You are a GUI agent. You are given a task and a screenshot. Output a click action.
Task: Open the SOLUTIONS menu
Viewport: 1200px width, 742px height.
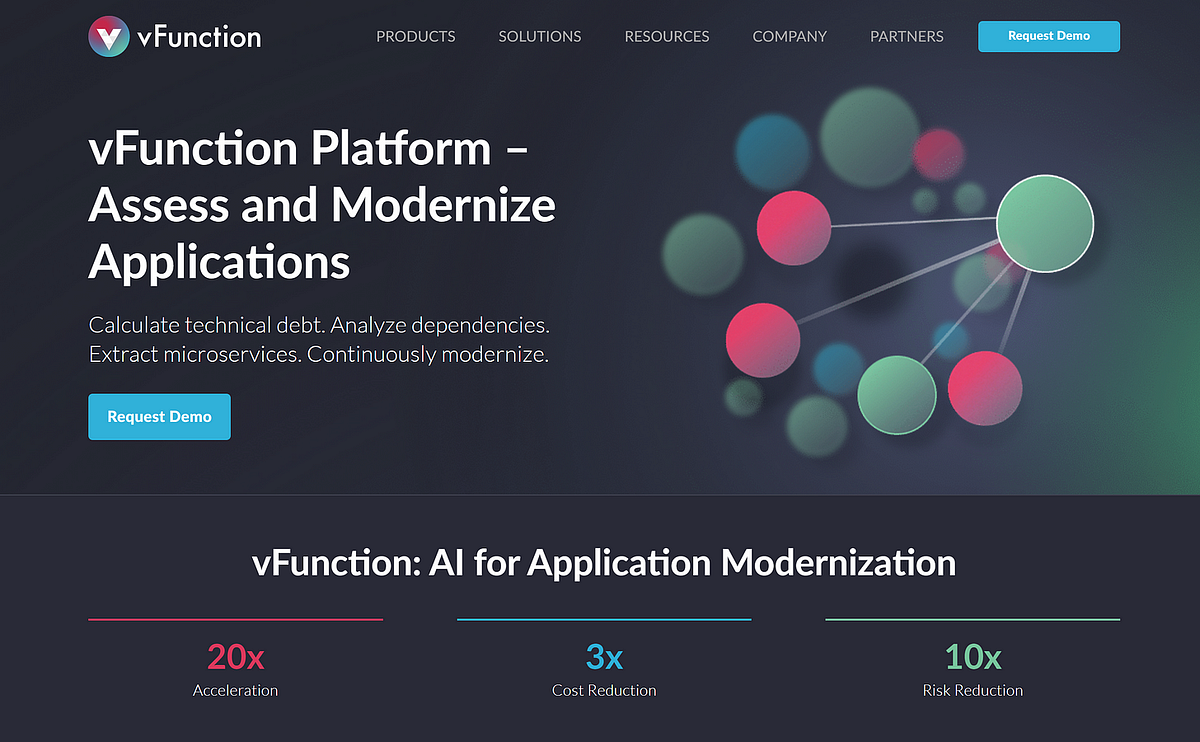539,36
